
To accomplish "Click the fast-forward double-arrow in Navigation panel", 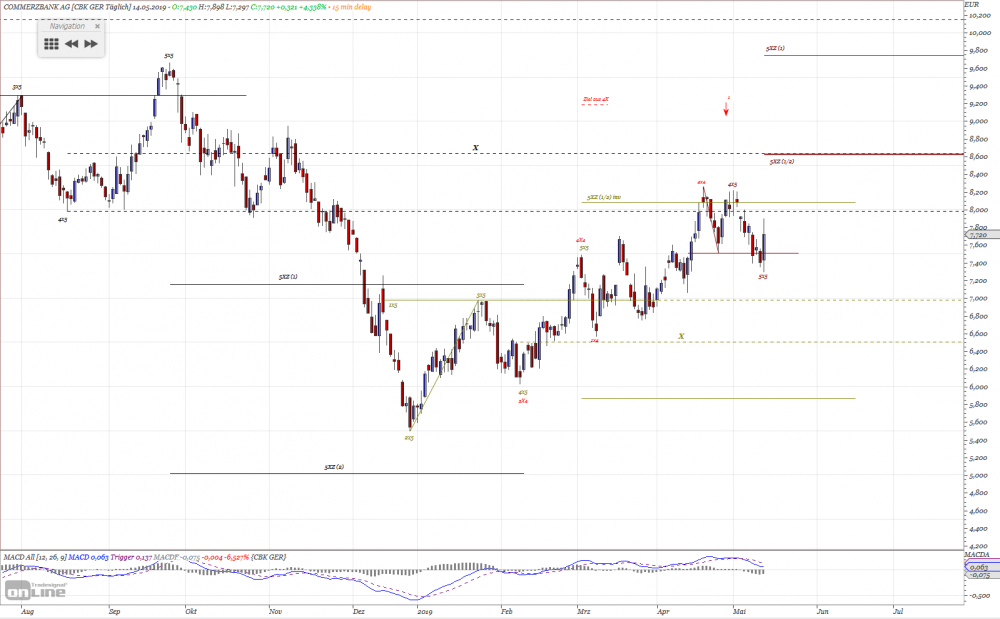I will [91, 44].
